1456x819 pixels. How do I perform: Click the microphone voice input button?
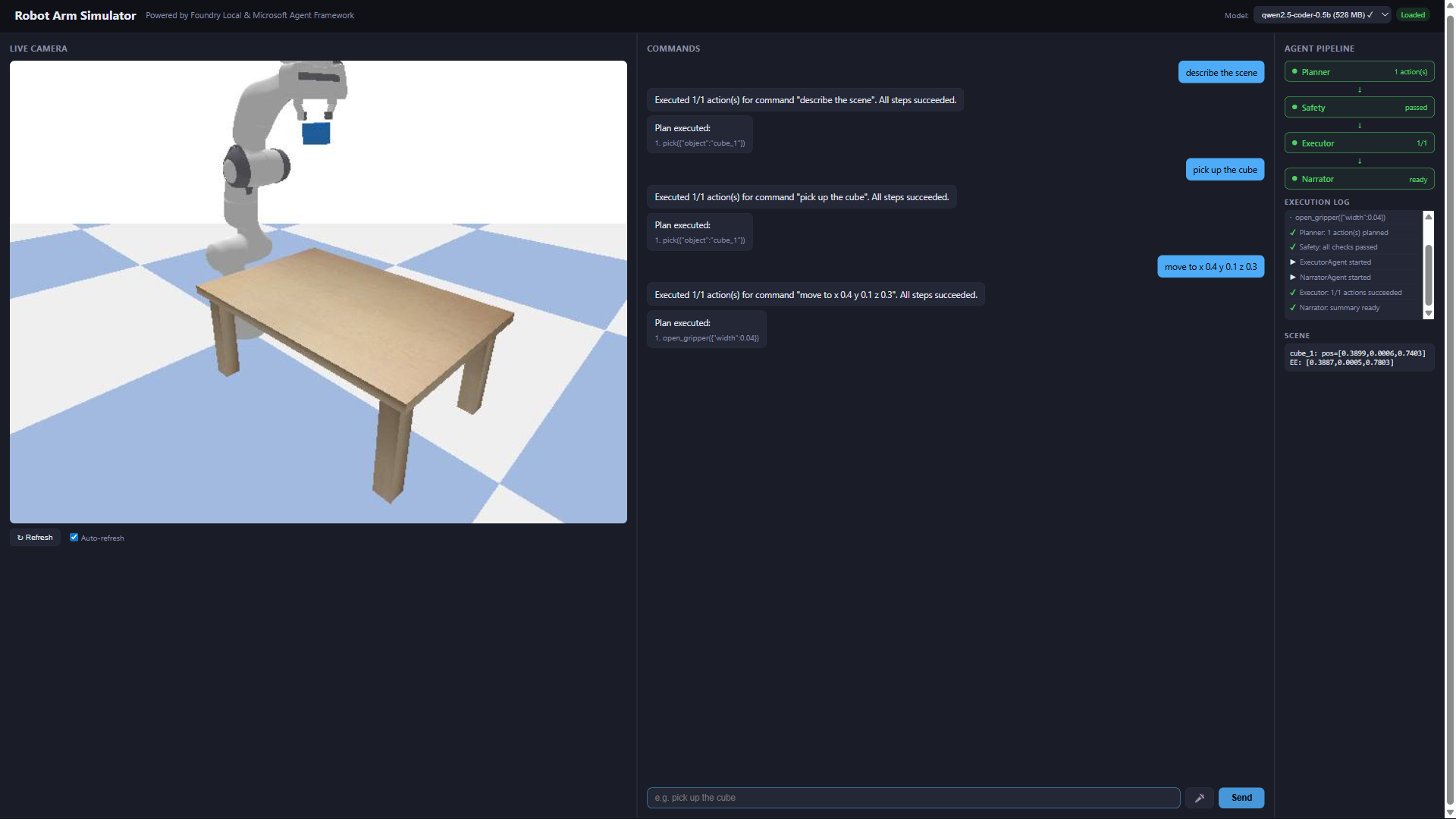tap(1200, 798)
